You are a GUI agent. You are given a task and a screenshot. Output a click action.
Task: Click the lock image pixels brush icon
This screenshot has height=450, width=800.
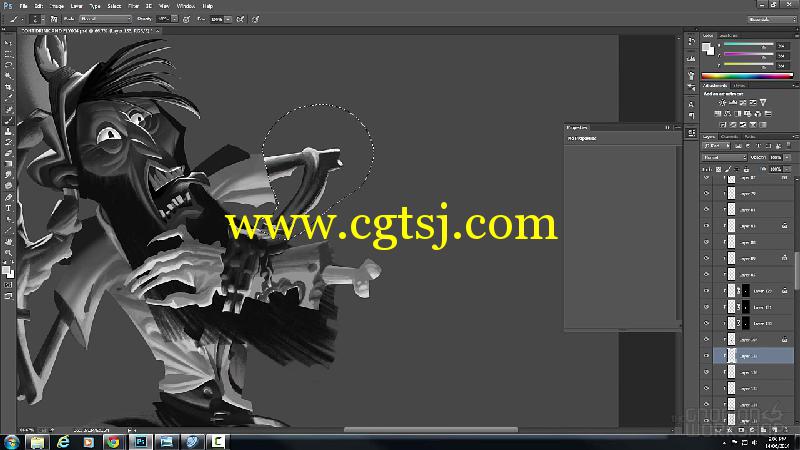click(728, 169)
